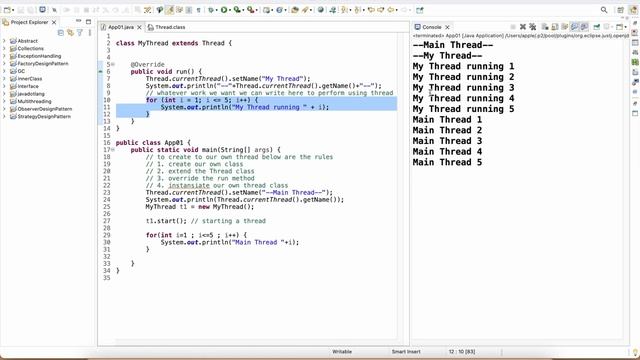Open the Run configurations dropdown arrow
This screenshot has width=640, height=360.
[230, 10]
